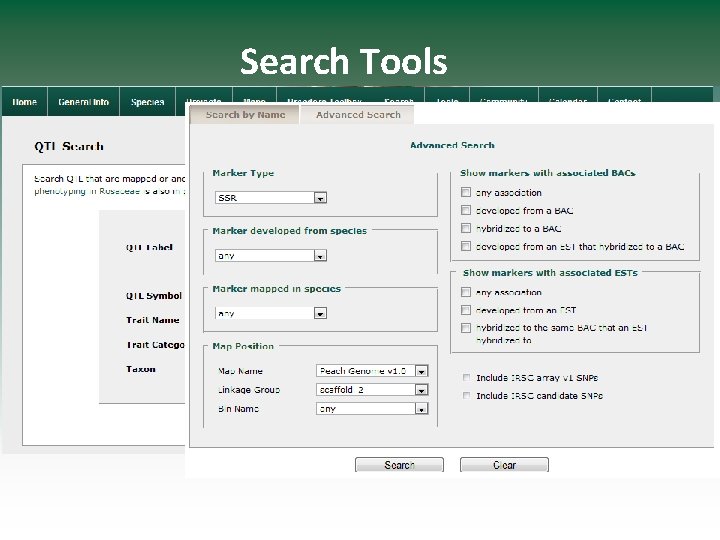Open the Community menu item
720x540 pixels.
pos(504,98)
